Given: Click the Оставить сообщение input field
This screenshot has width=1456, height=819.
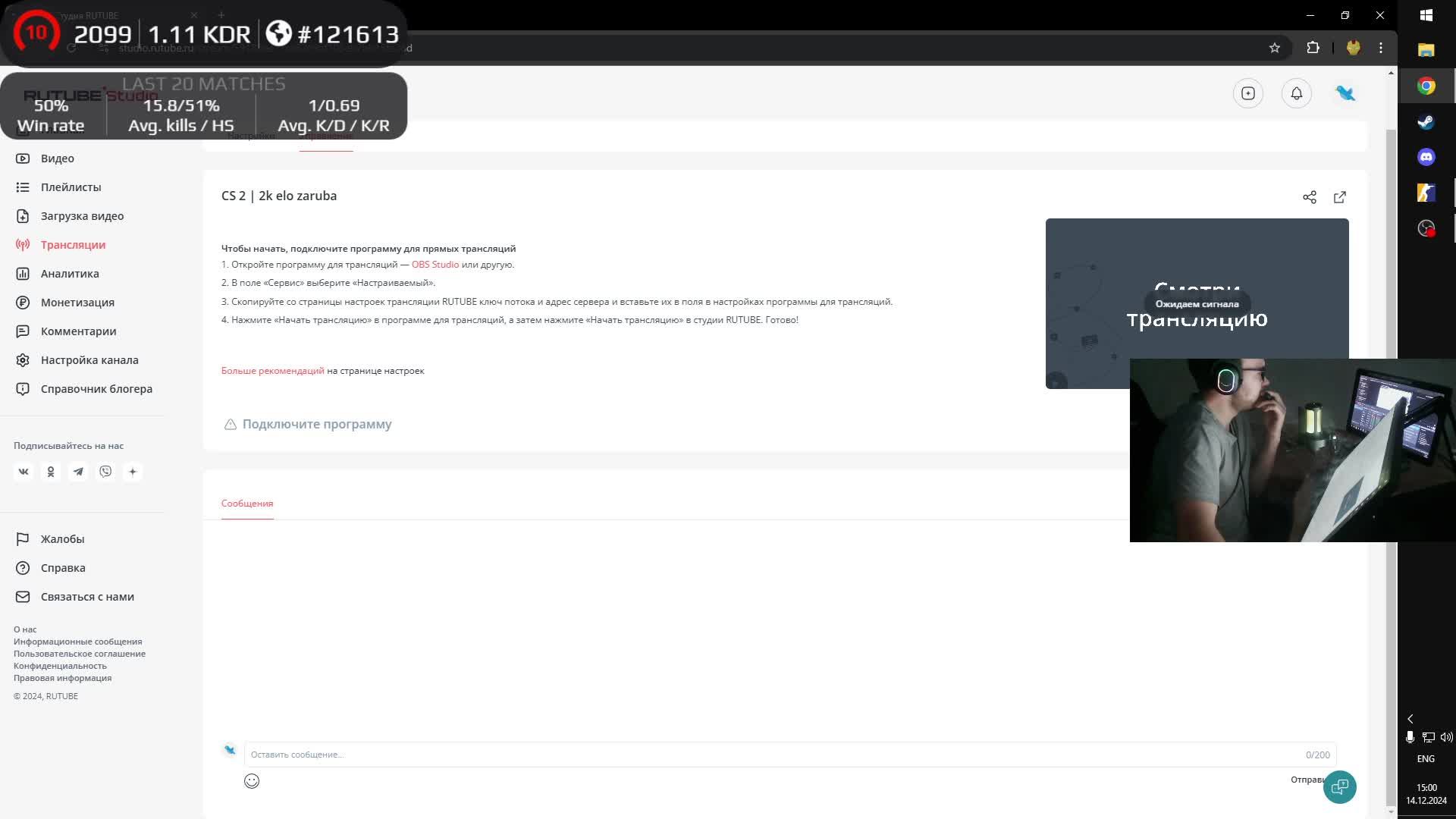Looking at the screenshot, I should [x=790, y=755].
